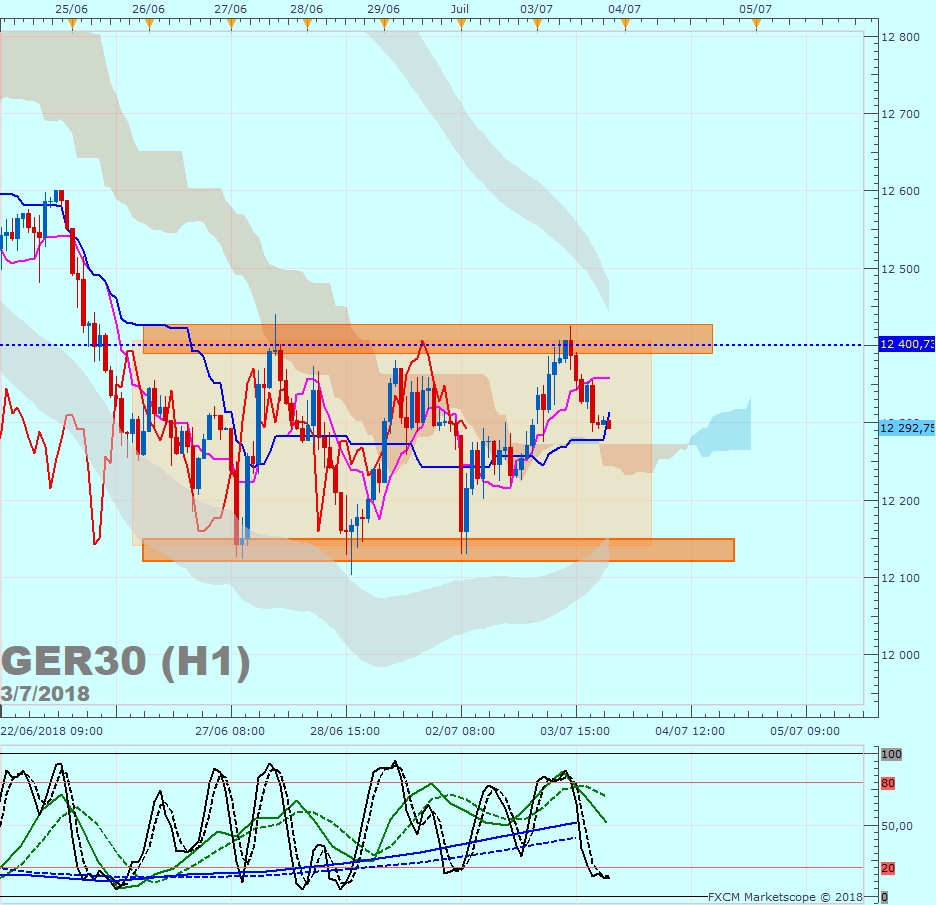Click the orange marker under 26/06
This screenshot has width=936, height=905.
(149, 24)
